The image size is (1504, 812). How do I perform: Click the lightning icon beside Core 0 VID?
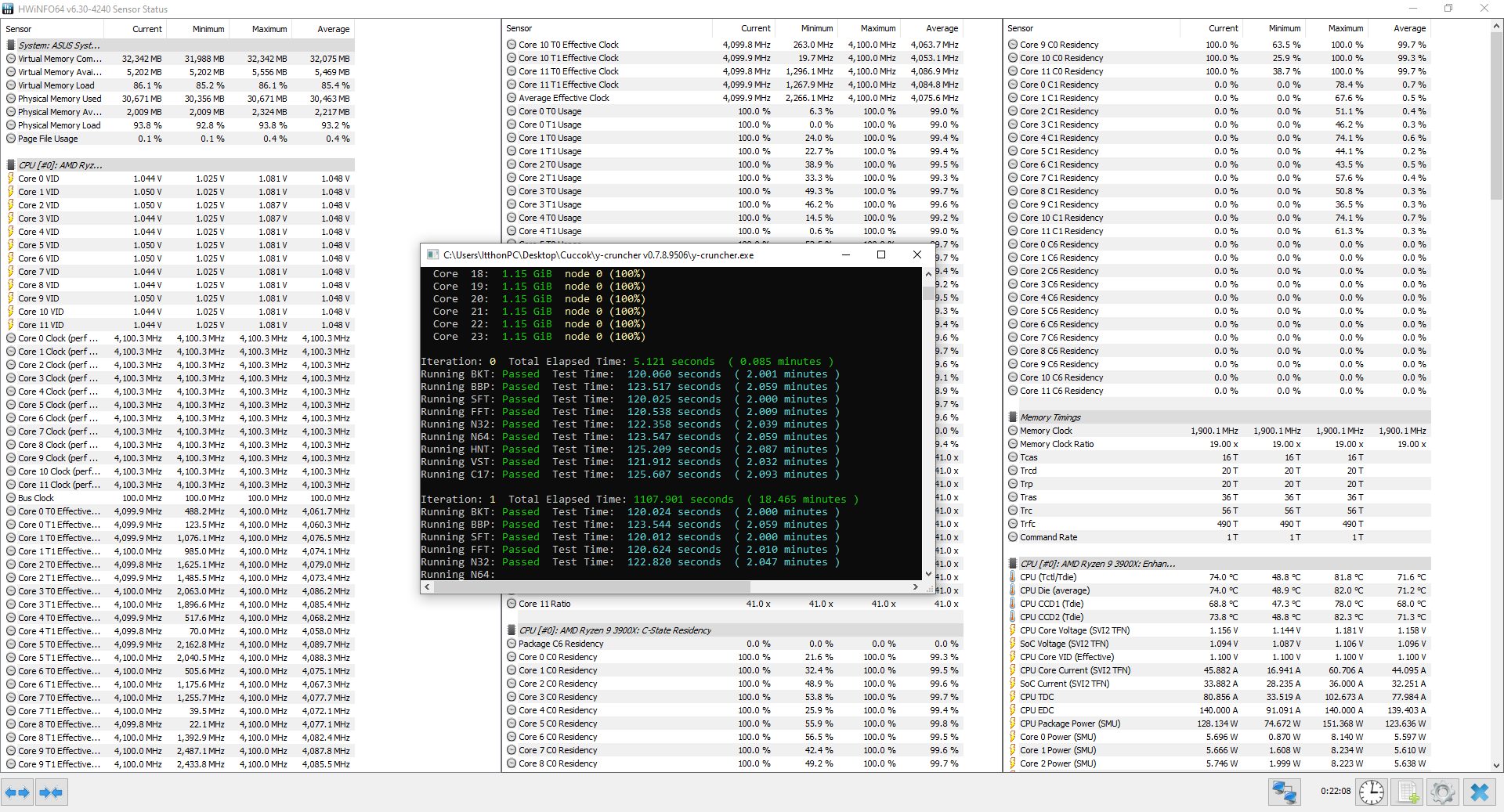coord(11,179)
